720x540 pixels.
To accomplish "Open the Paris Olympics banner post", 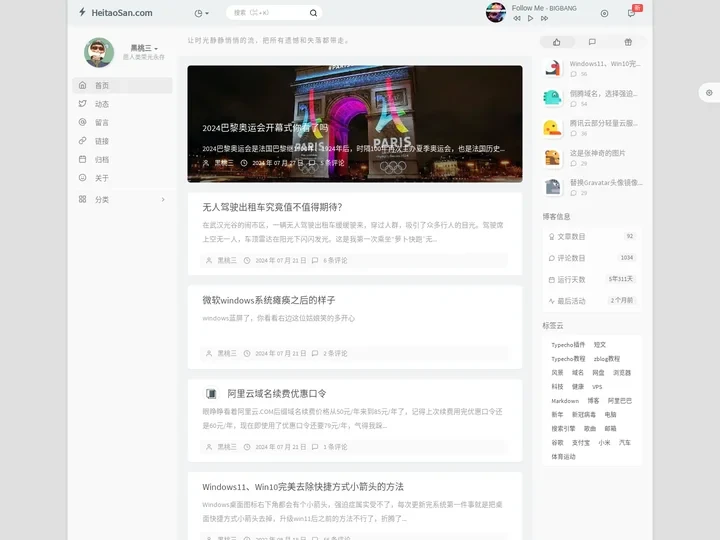I will 354,124.
